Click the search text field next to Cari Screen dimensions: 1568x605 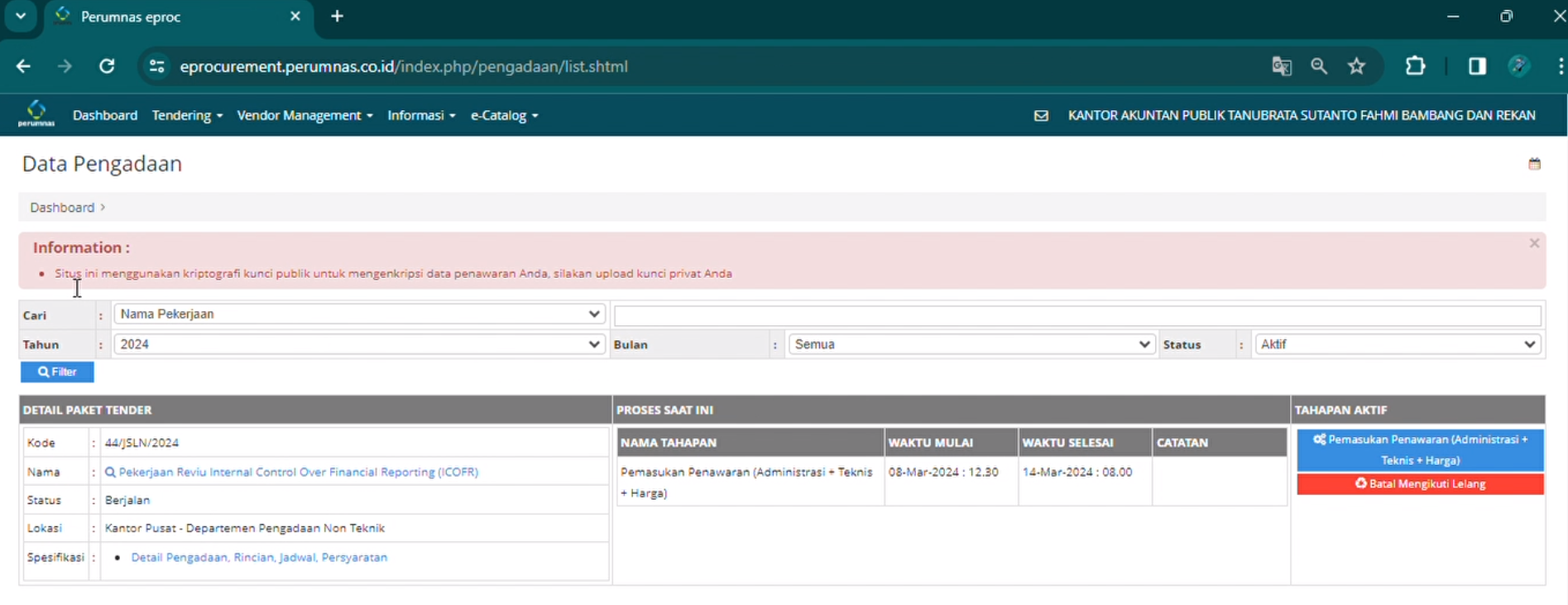point(1077,315)
